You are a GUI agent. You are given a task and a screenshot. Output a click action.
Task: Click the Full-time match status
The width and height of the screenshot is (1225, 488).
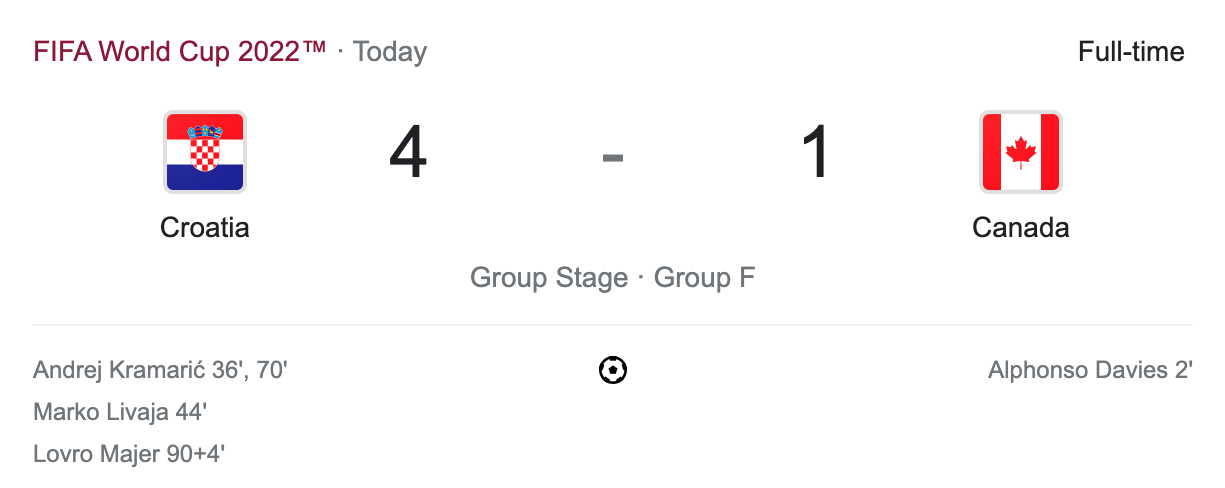[x=1131, y=52]
